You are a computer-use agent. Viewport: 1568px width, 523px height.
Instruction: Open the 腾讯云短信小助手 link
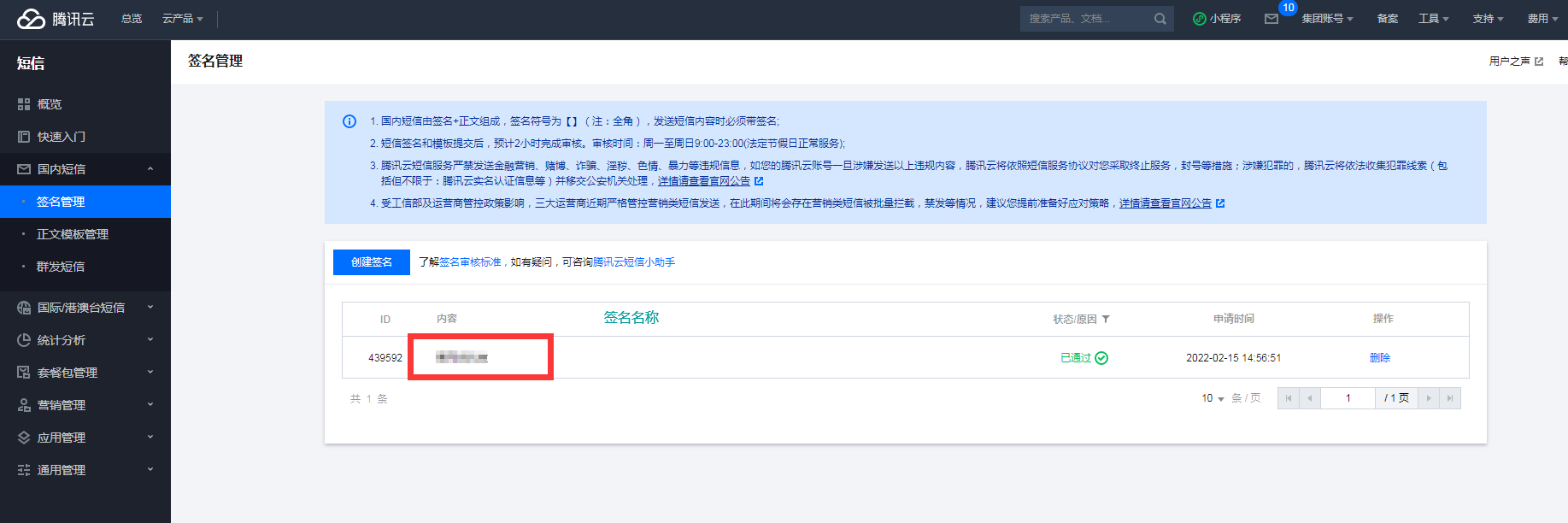pos(634,262)
